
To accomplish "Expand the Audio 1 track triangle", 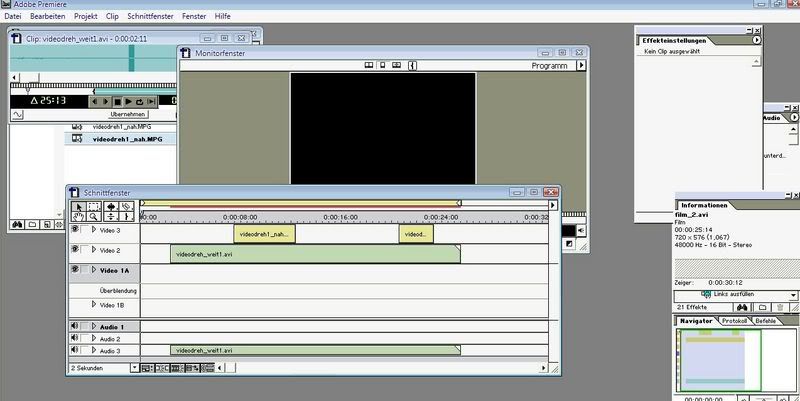I will pyautogui.click(x=94, y=326).
